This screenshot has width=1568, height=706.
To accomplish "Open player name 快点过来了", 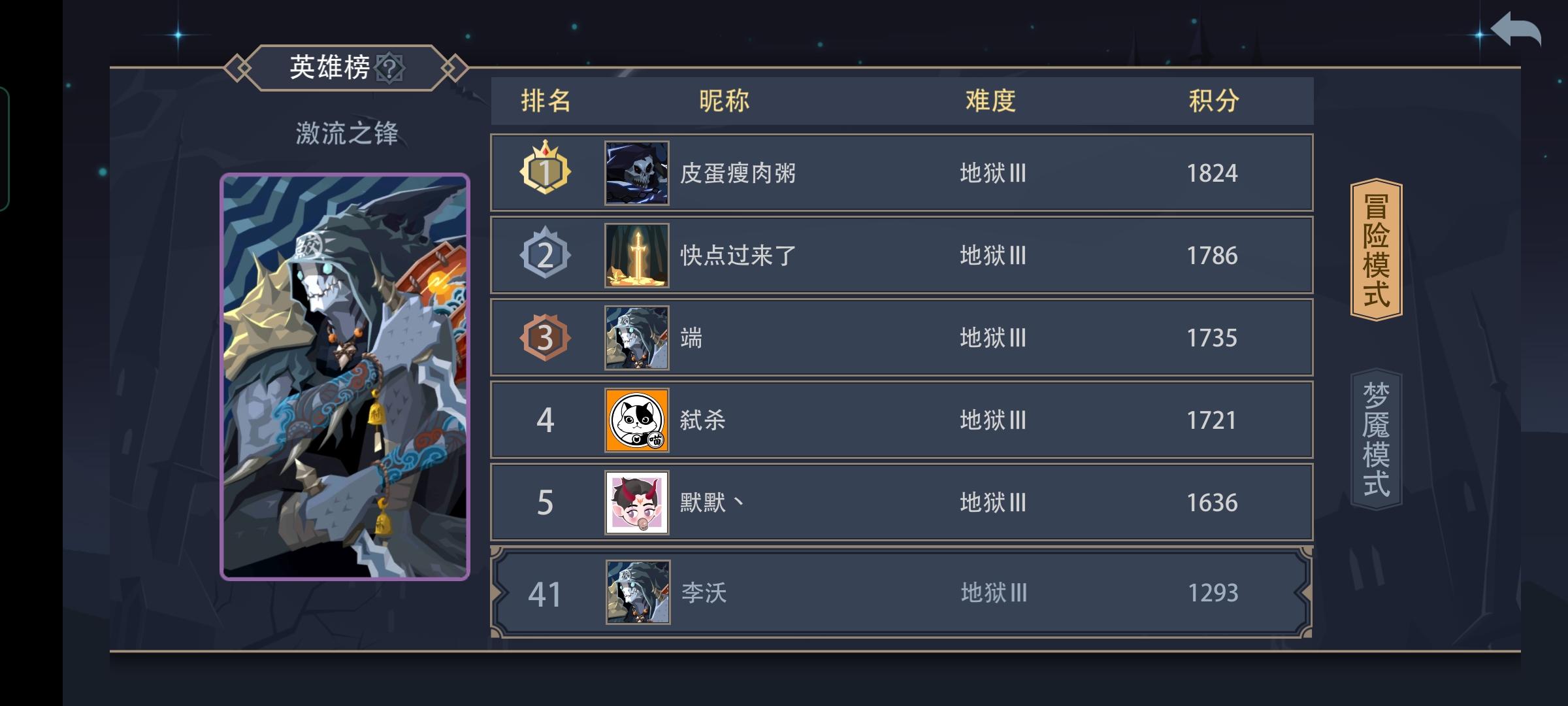I will click(738, 256).
